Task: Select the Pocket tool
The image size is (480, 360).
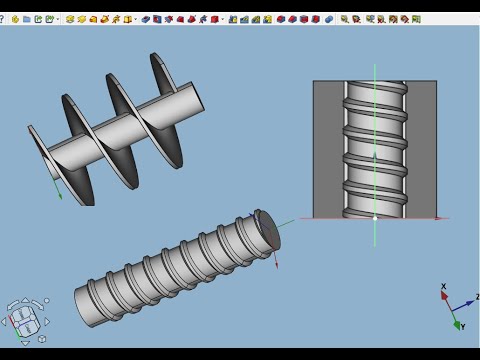Action: 145,19
